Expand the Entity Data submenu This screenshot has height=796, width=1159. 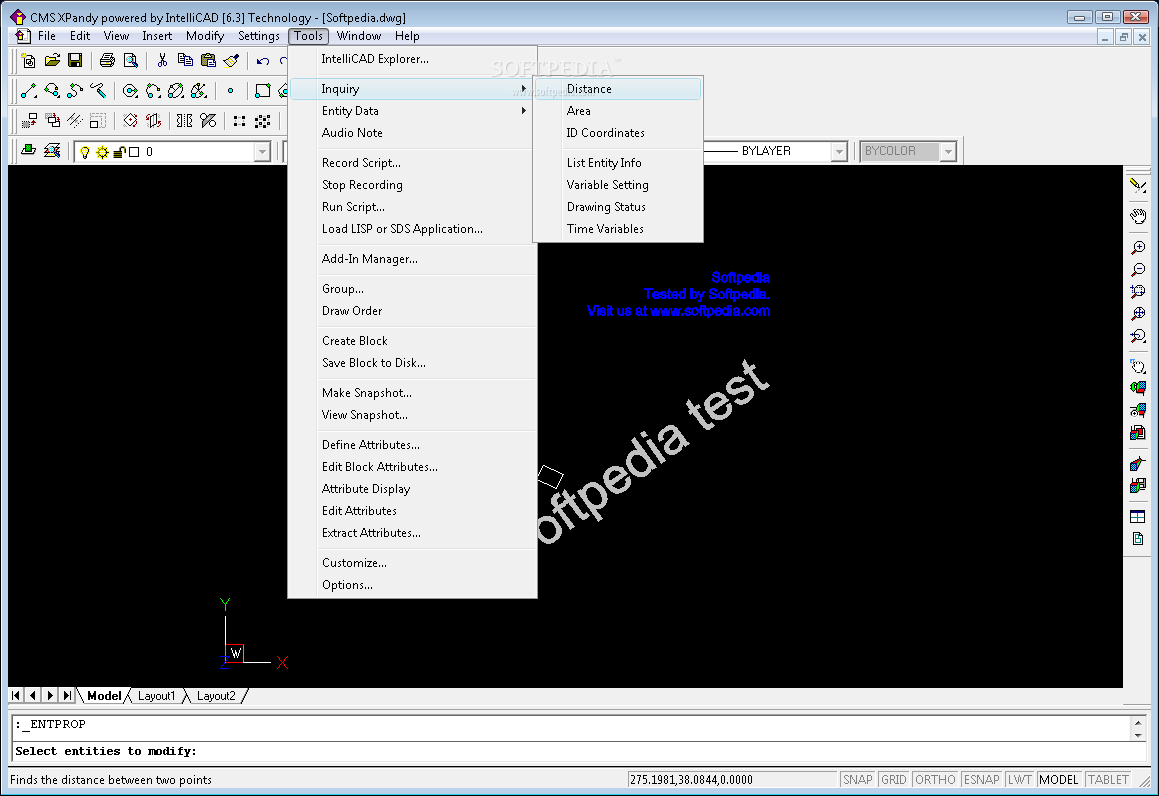coord(412,111)
